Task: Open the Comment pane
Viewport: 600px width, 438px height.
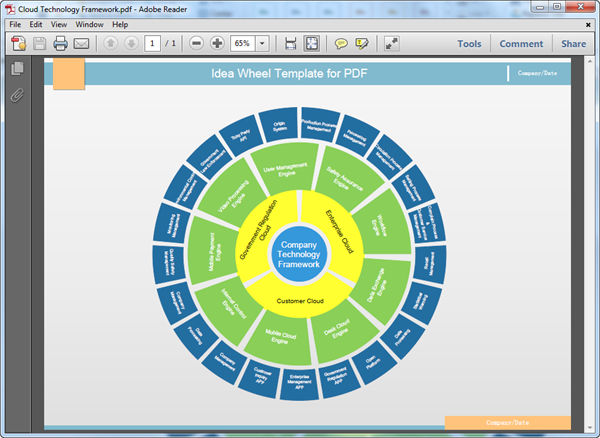Action: point(521,44)
